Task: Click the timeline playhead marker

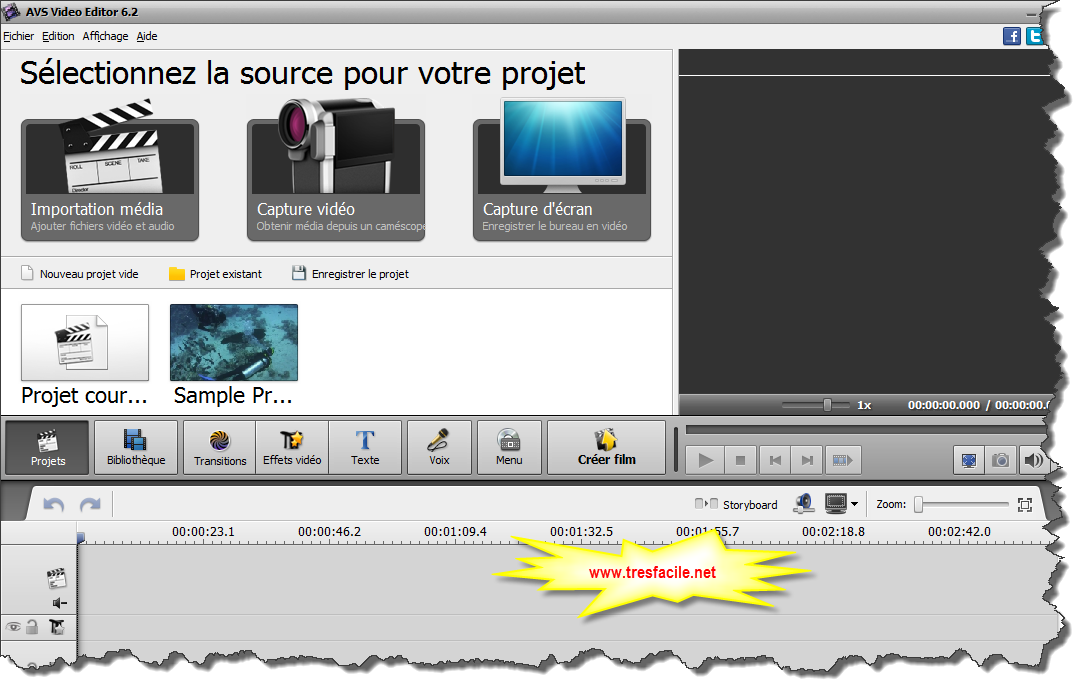Action: (81, 537)
